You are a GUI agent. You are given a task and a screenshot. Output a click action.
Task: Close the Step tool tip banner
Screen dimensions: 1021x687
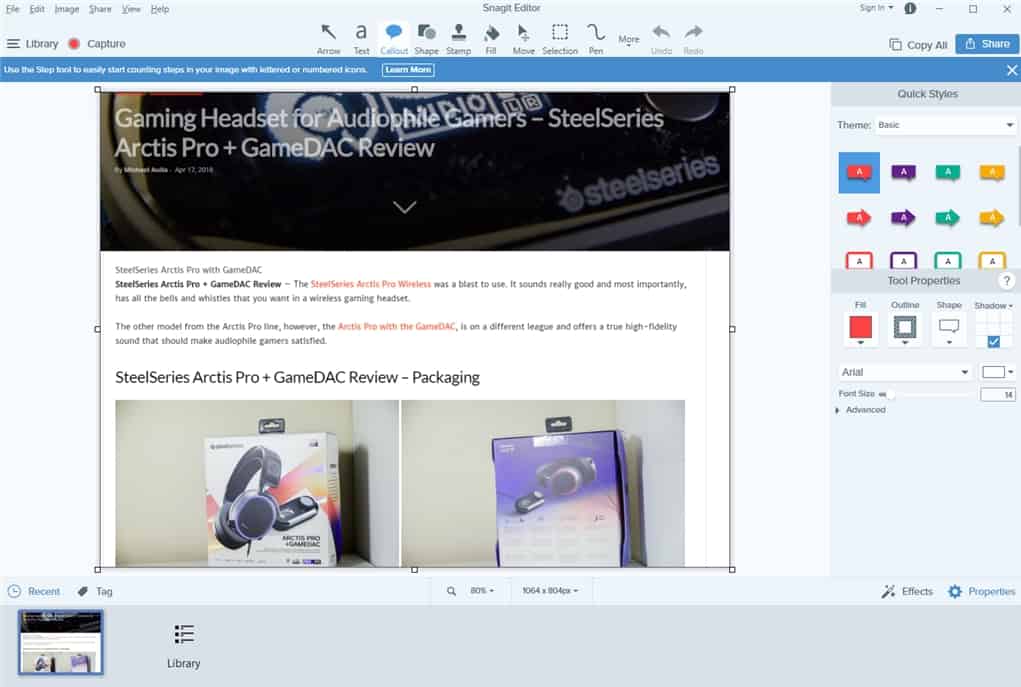point(1011,70)
